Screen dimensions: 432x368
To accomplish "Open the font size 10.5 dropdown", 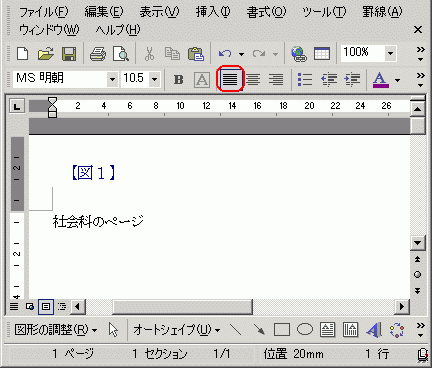I will pos(154,79).
